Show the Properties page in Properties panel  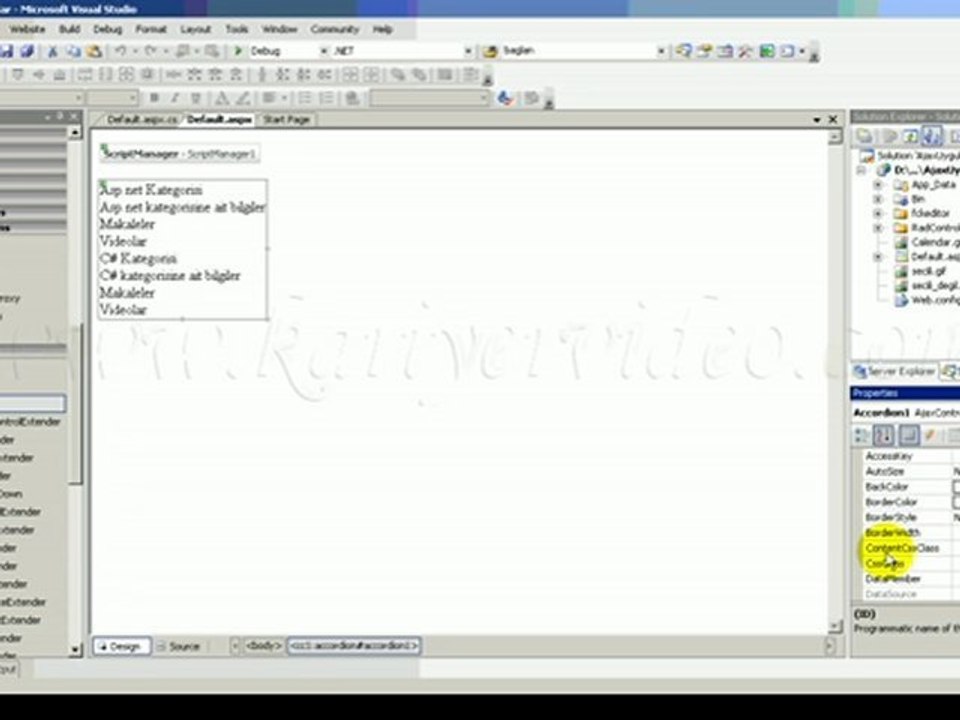click(x=909, y=436)
